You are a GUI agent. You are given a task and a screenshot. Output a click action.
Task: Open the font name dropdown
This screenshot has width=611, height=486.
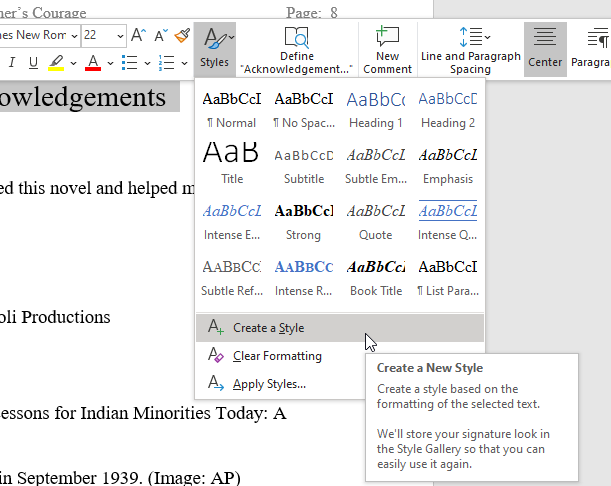point(74,36)
